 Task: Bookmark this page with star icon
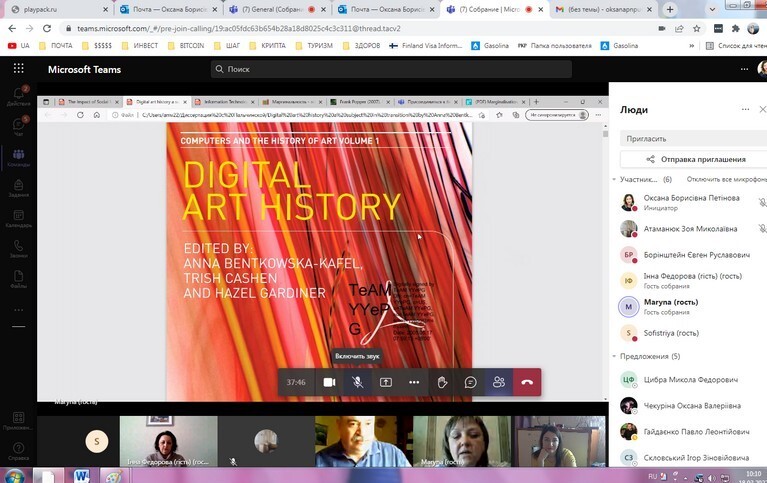pos(697,28)
